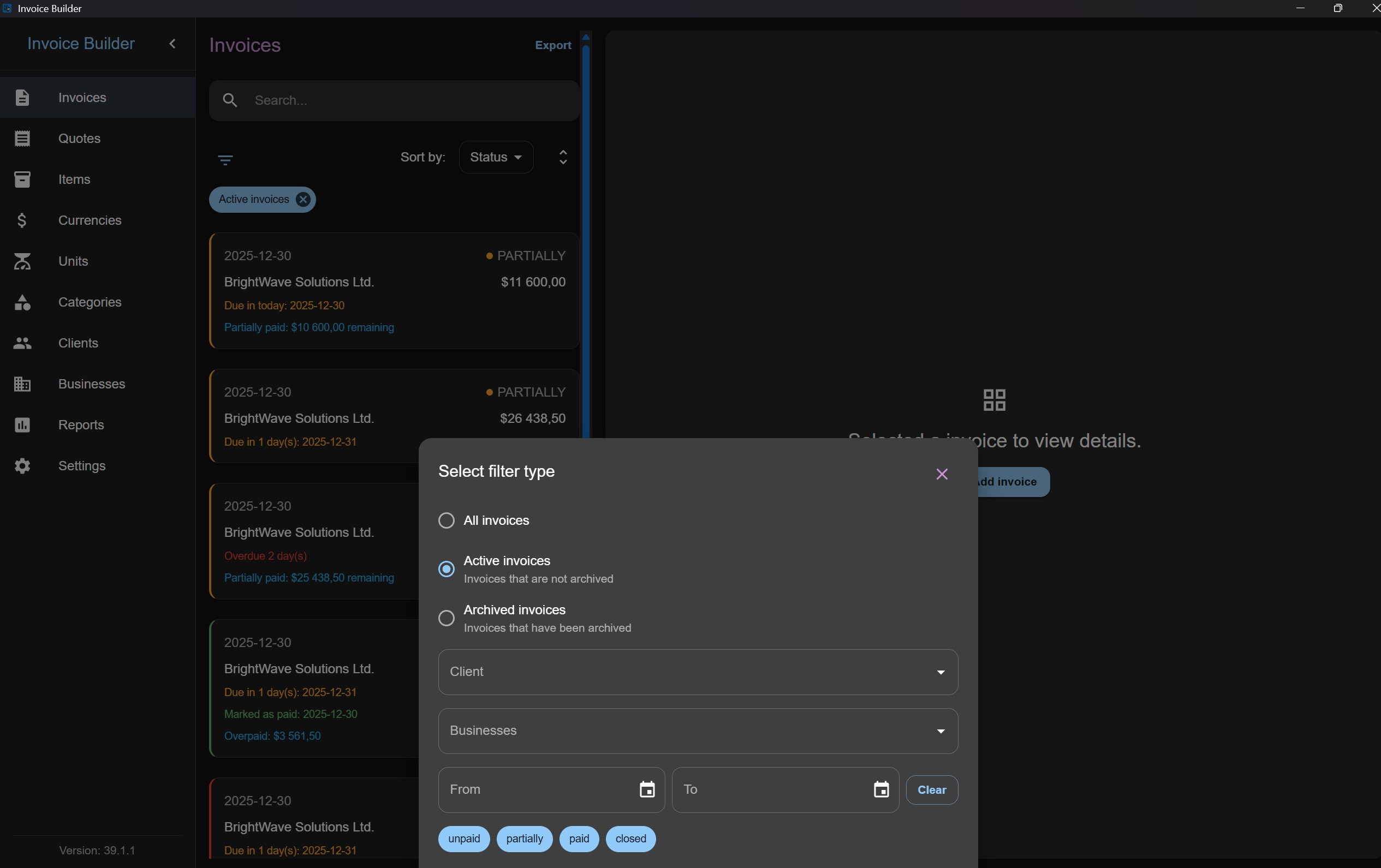Clear the date range with Clear

(931, 789)
